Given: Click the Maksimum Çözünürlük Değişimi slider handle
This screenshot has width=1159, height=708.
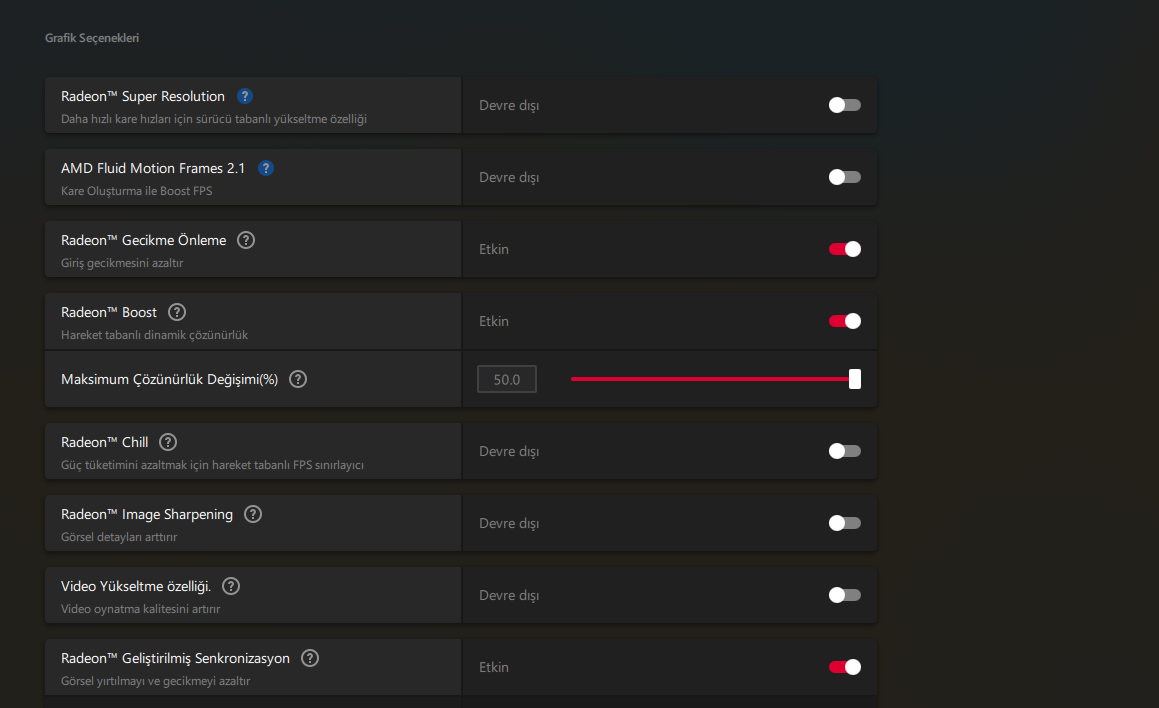Looking at the screenshot, I should tap(855, 379).
